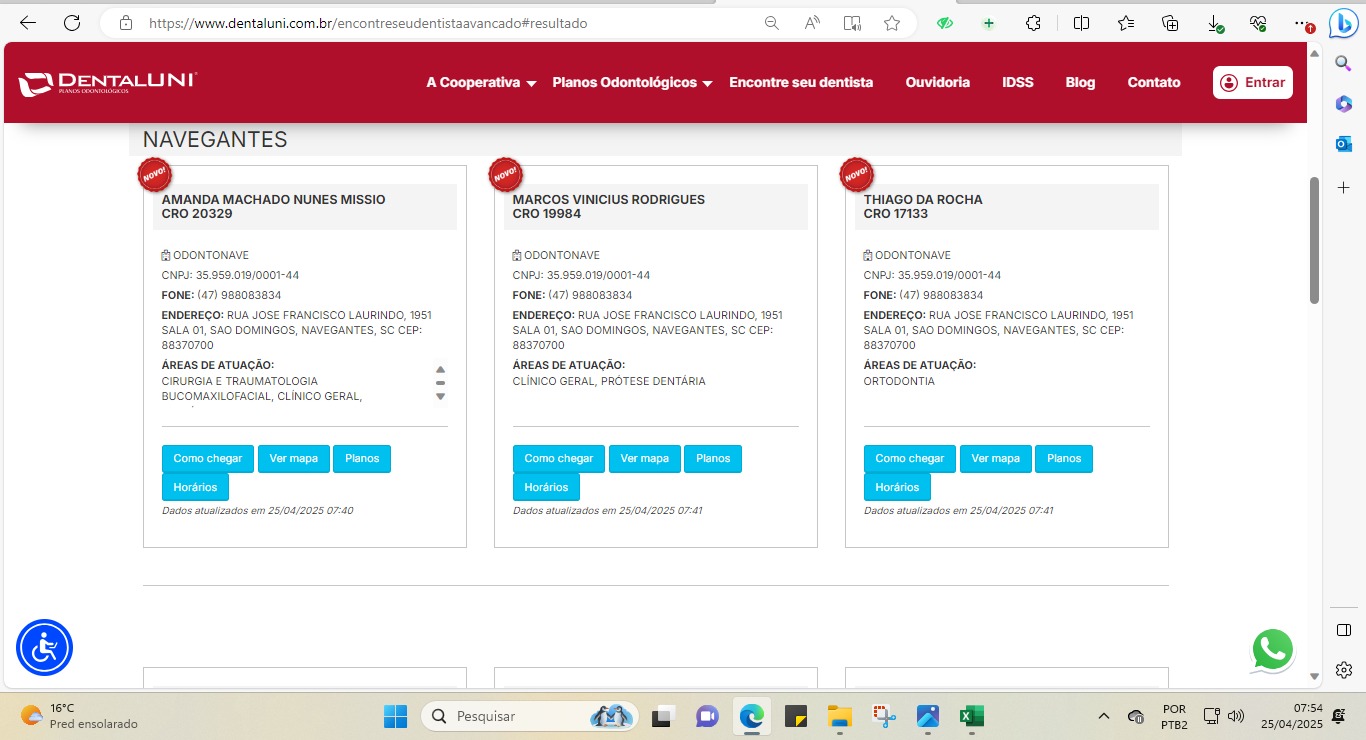Open File Explorer from taskbar
The image size is (1366, 740).
839,716
